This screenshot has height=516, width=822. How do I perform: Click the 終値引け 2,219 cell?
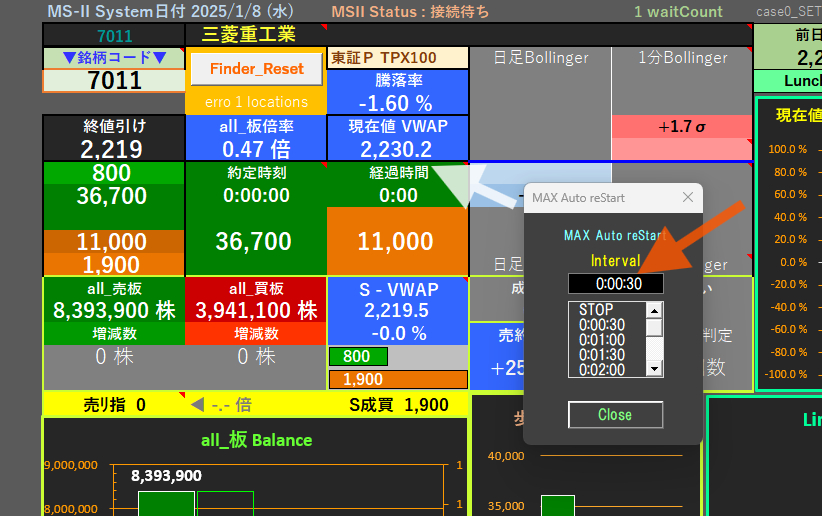click(x=114, y=138)
